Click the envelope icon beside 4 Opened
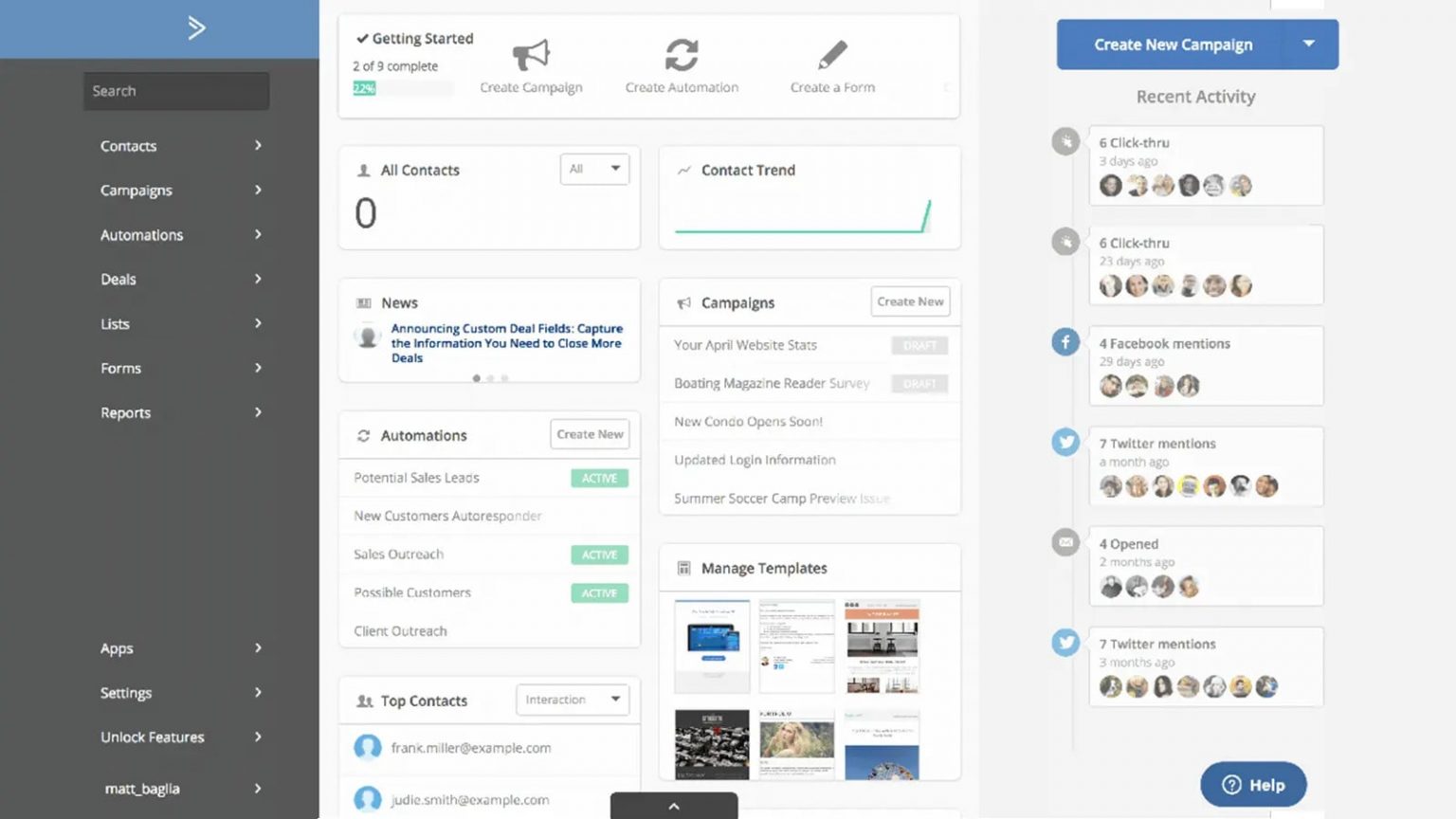The width and height of the screenshot is (1456, 819). 1065,542
